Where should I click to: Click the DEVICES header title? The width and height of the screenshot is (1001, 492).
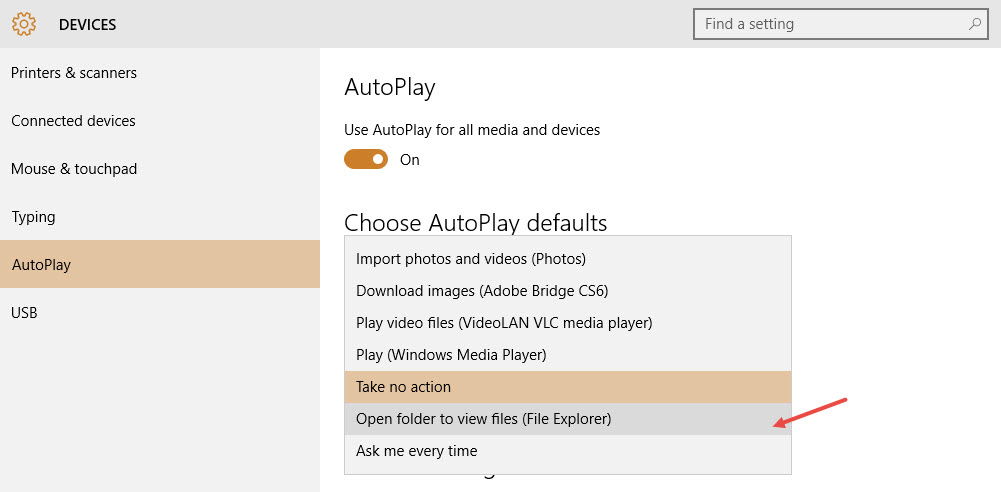tap(87, 25)
